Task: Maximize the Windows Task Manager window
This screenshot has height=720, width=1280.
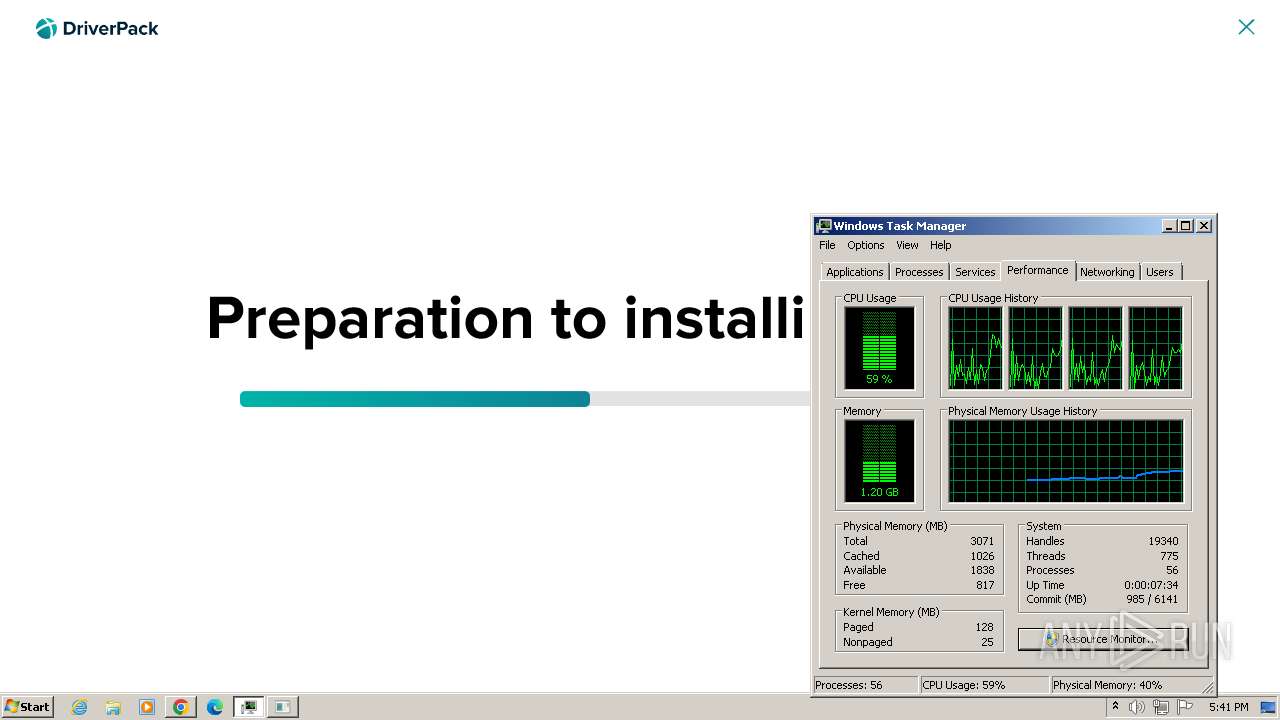Action: (1186, 226)
